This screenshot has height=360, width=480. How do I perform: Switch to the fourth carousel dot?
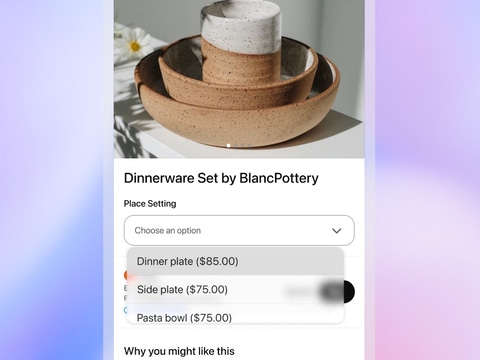tap(250, 146)
